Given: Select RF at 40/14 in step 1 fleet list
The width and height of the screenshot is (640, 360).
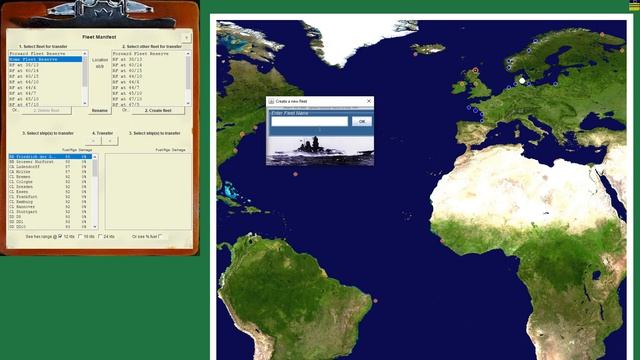Looking at the screenshot, I should pyautogui.click(x=45, y=71).
